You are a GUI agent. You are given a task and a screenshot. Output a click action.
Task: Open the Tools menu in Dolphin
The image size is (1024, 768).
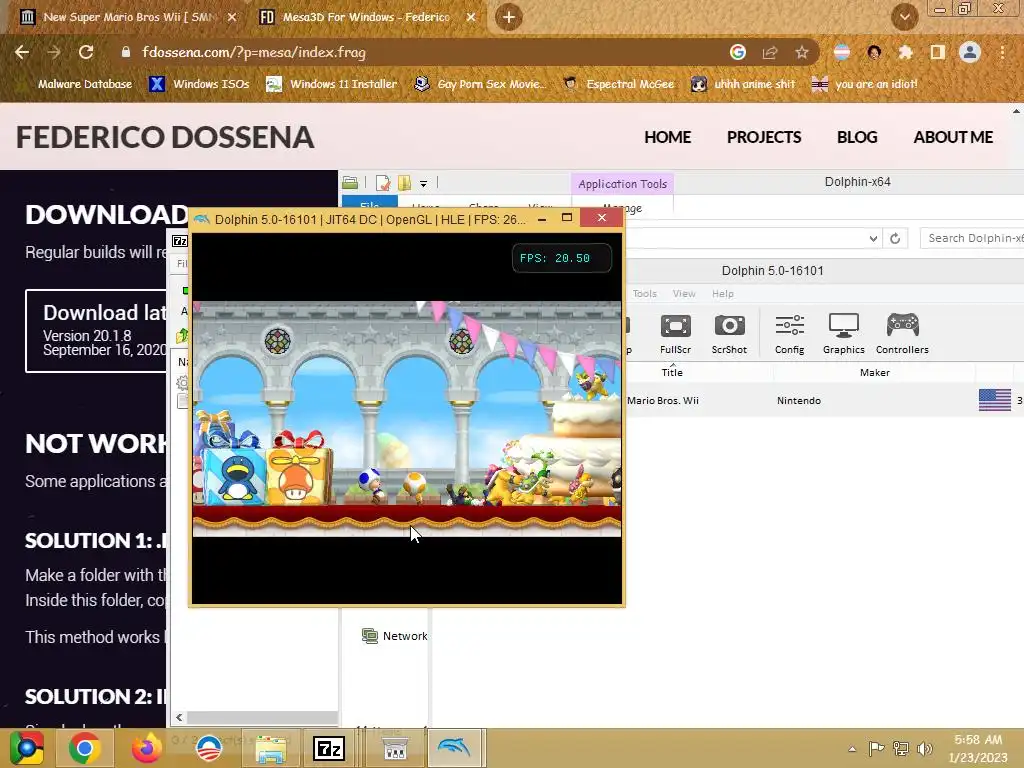[x=645, y=294]
